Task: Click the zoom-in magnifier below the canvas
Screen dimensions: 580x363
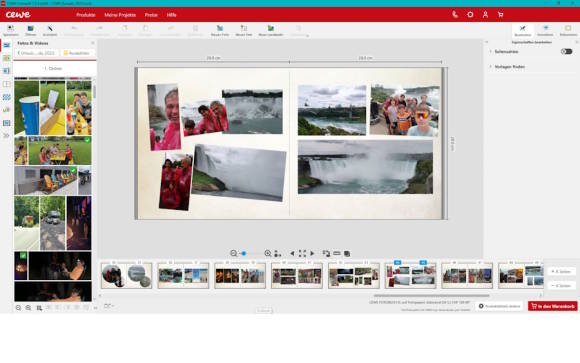Action: [268, 253]
